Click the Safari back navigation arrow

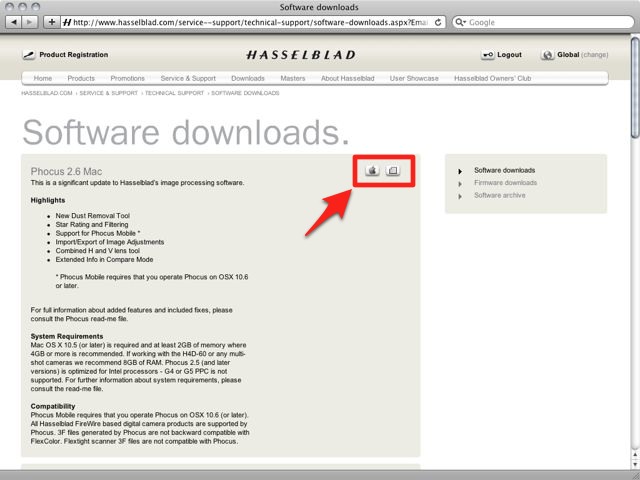(14, 22)
